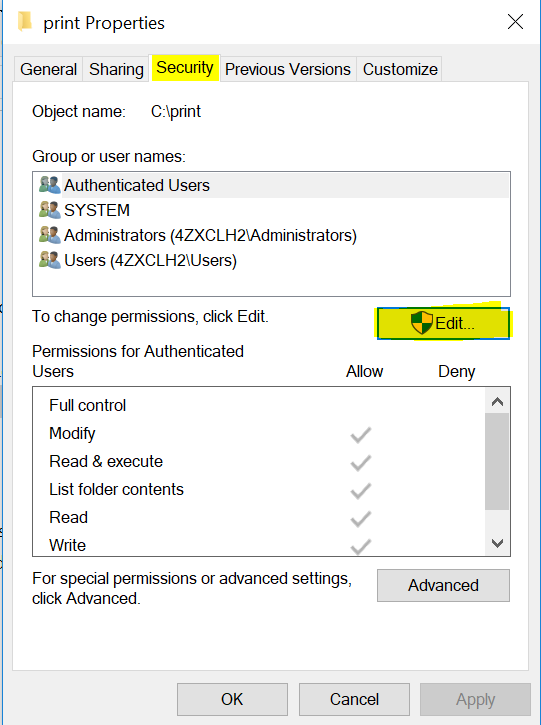Click the Cancel button
This screenshot has width=541, height=725.
pyautogui.click(x=354, y=699)
